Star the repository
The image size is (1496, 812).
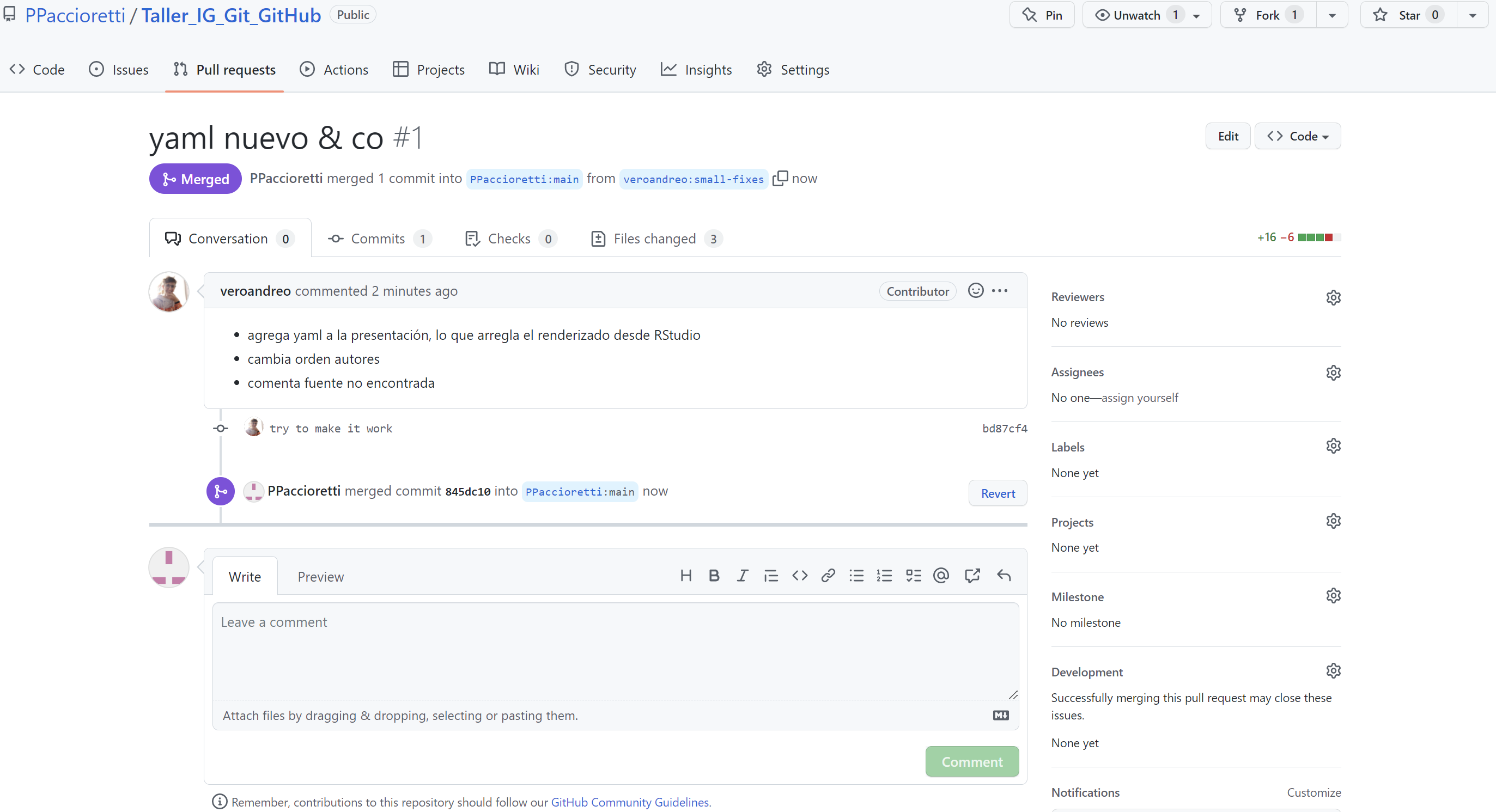point(1408,15)
